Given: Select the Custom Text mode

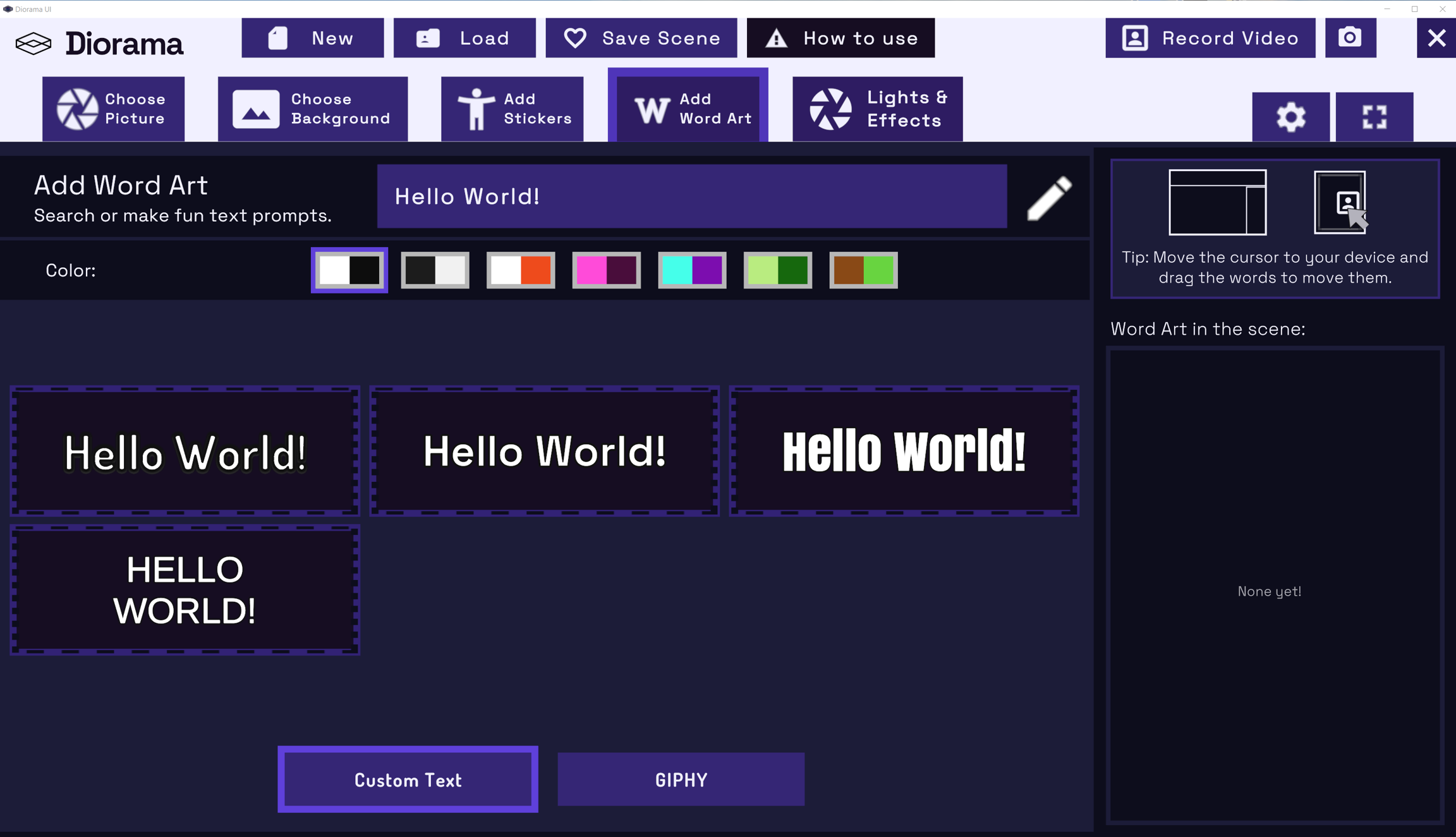Looking at the screenshot, I should coord(408,780).
